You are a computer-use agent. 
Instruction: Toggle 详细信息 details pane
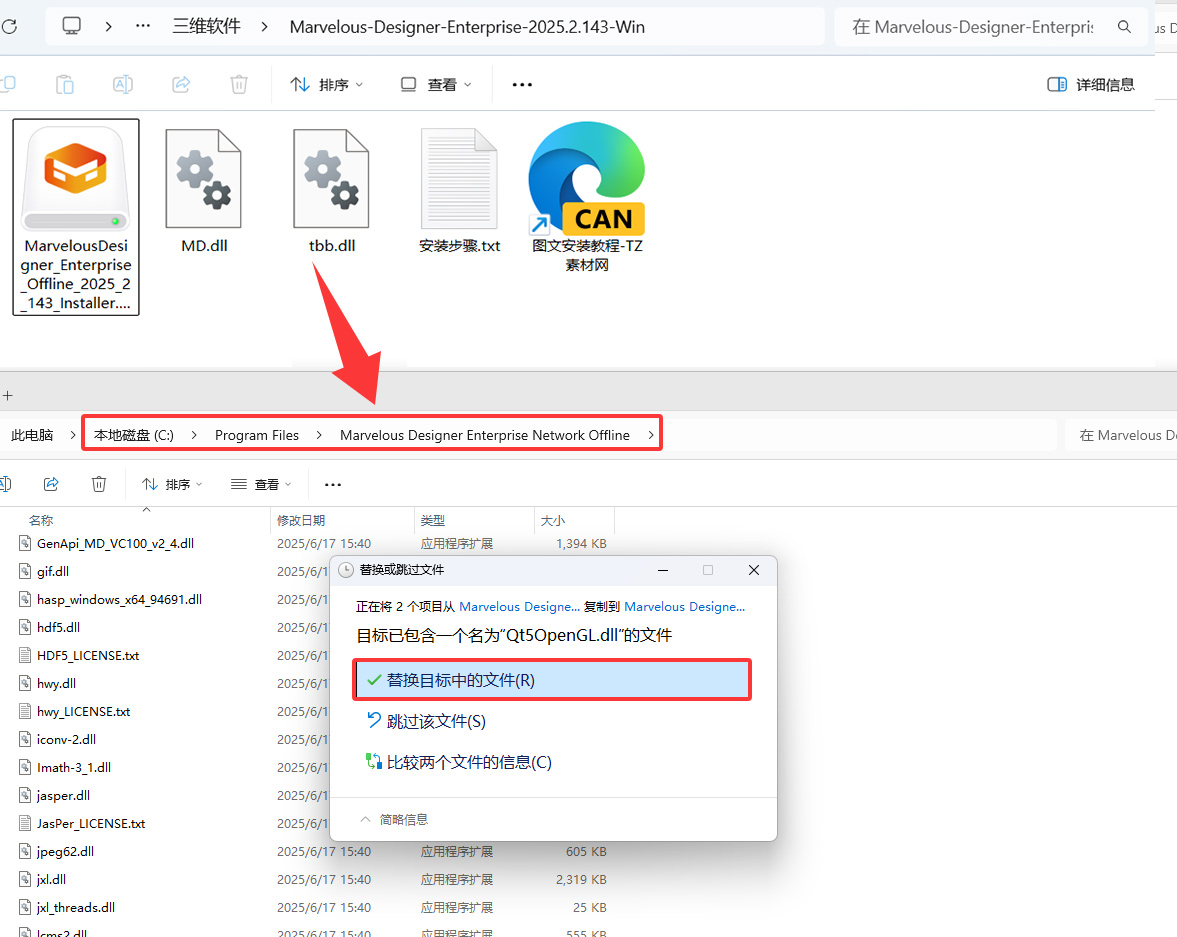(1091, 85)
